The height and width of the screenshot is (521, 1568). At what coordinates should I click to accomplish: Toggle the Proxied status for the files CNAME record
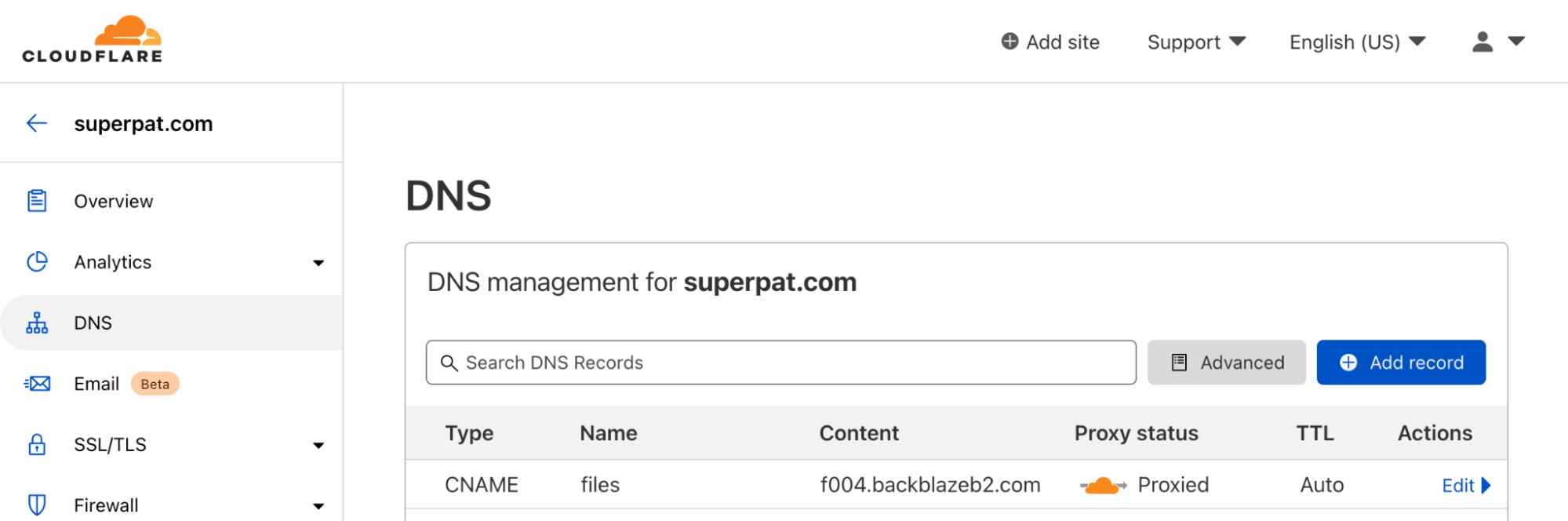[x=1102, y=484]
